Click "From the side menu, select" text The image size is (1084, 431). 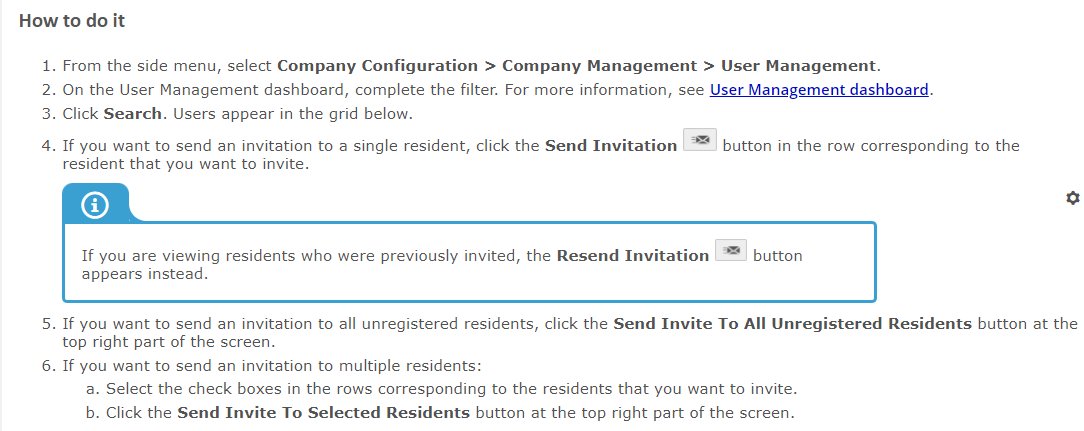[x=167, y=66]
